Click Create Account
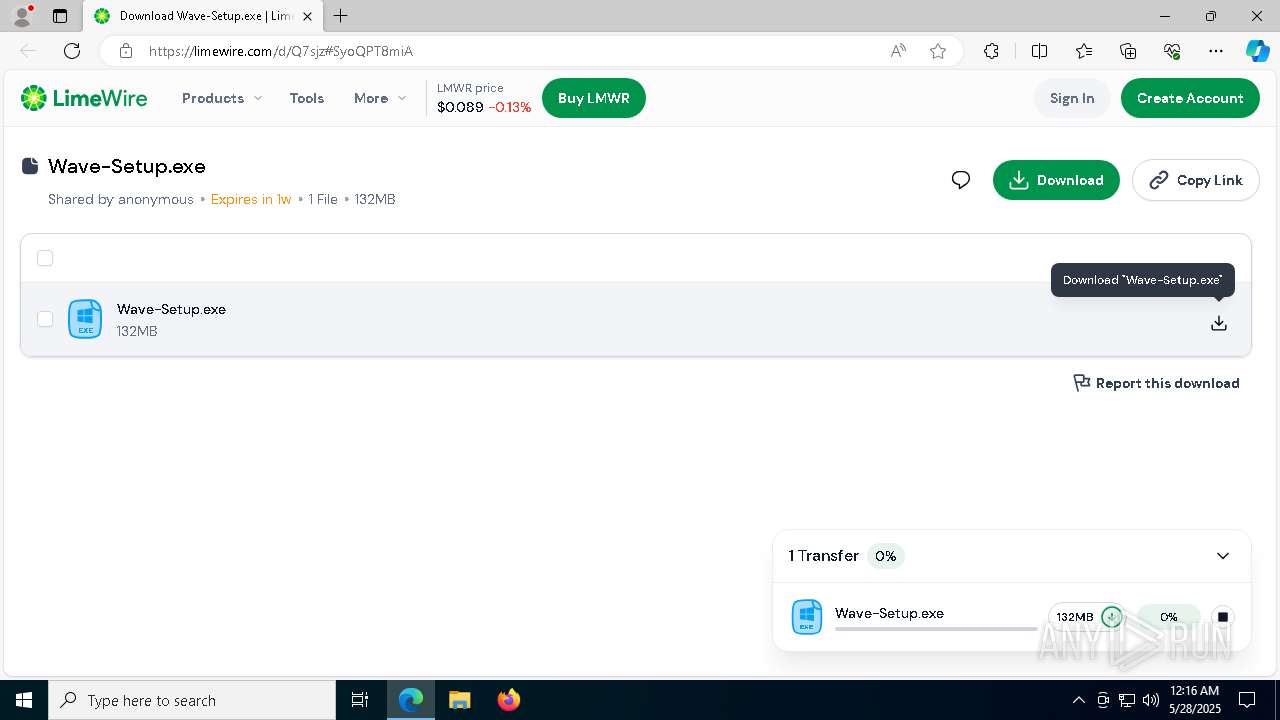 tap(1190, 98)
